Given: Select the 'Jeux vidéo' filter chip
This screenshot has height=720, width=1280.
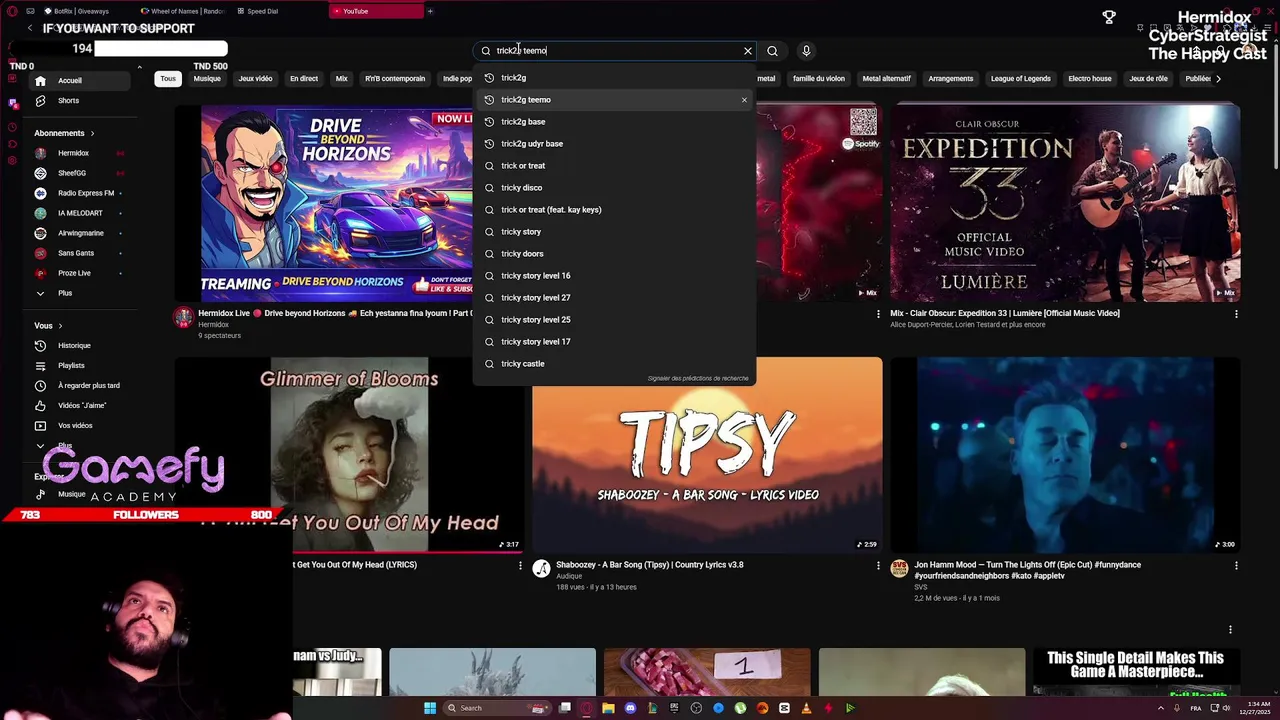Looking at the screenshot, I should [x=255, y=78].
